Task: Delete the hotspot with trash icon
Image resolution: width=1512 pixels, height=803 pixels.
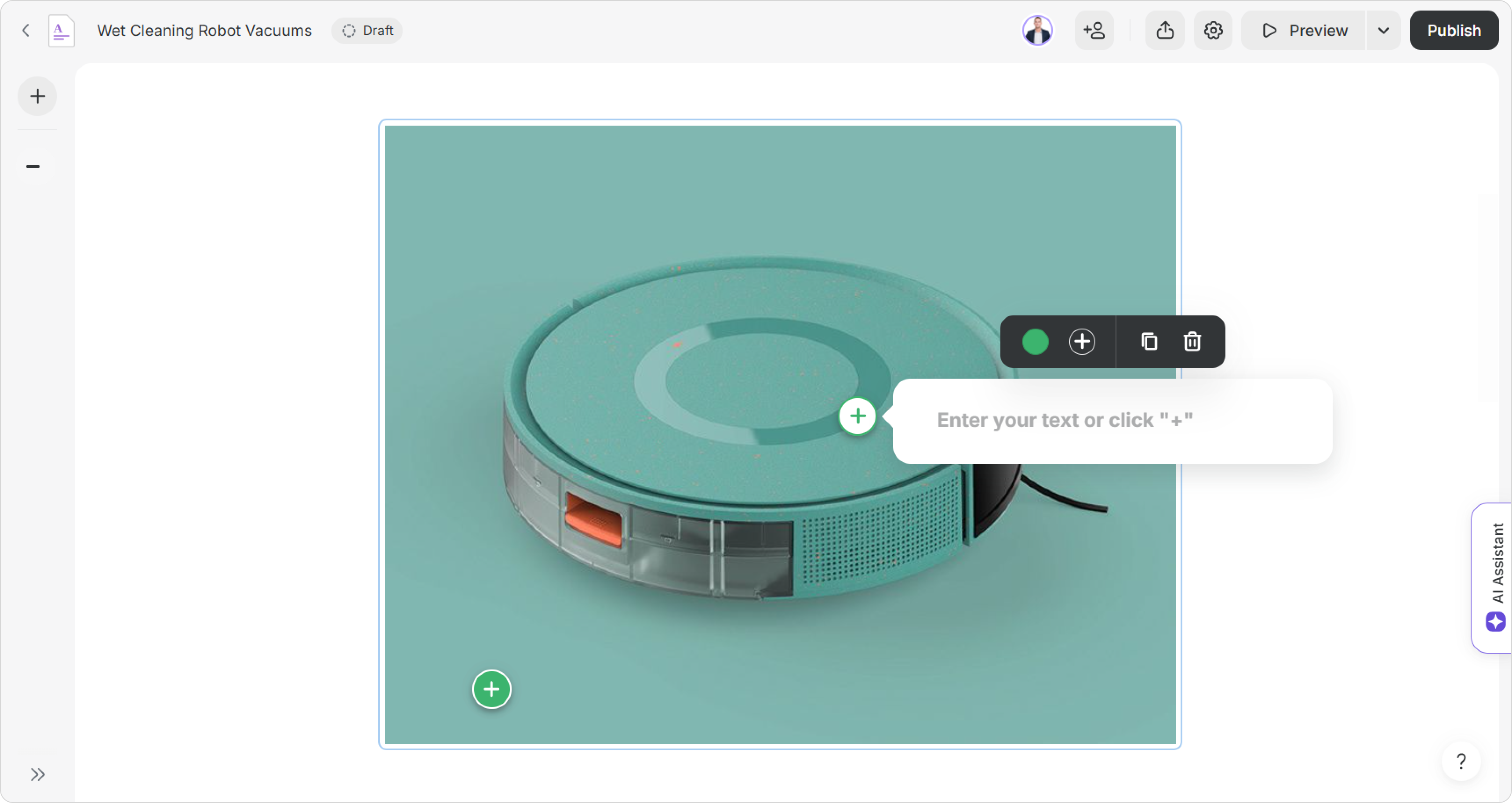Action: pyautogui.click(x=1192, y=341)
